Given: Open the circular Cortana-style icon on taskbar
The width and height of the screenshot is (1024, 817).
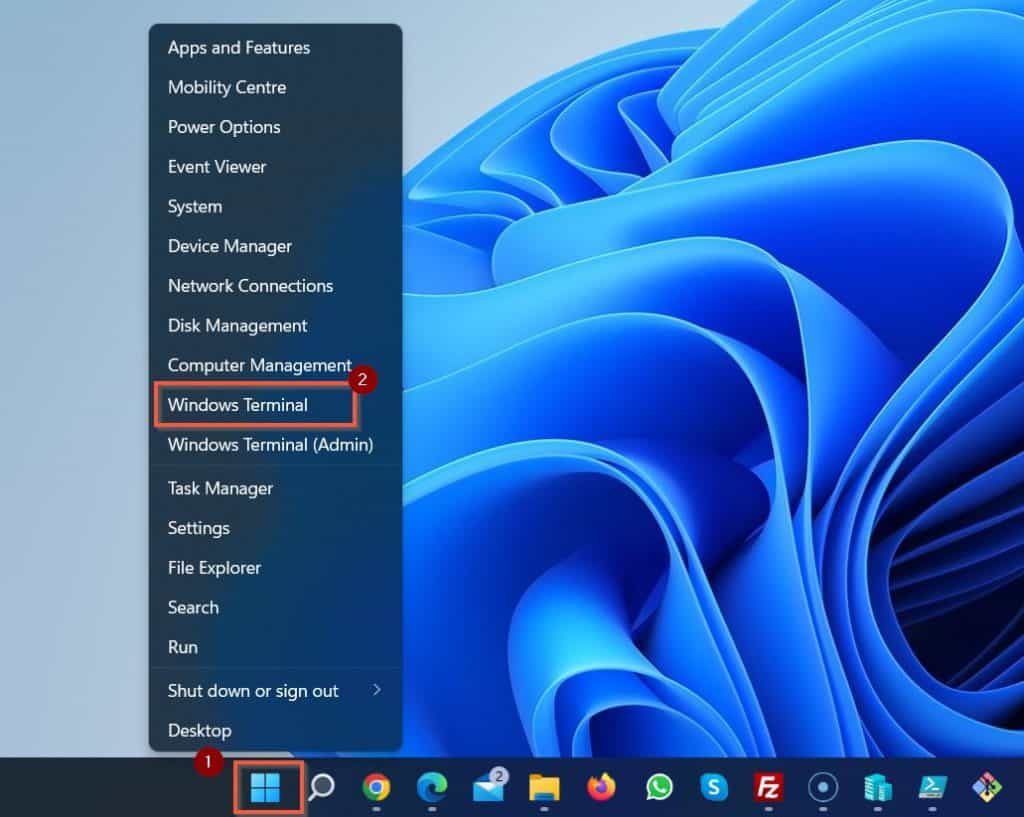Looking at the screenshot, I should pyautogui.click(x=823, y=787).
